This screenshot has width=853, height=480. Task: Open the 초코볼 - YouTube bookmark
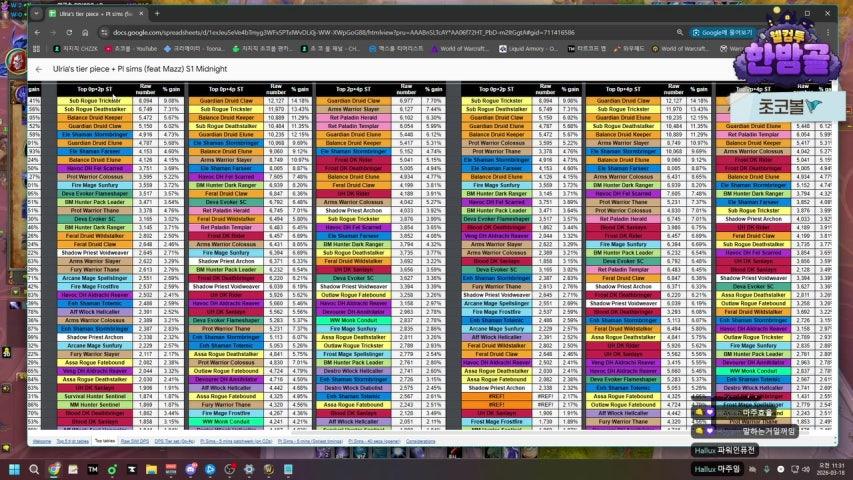(x=131, y=48)
